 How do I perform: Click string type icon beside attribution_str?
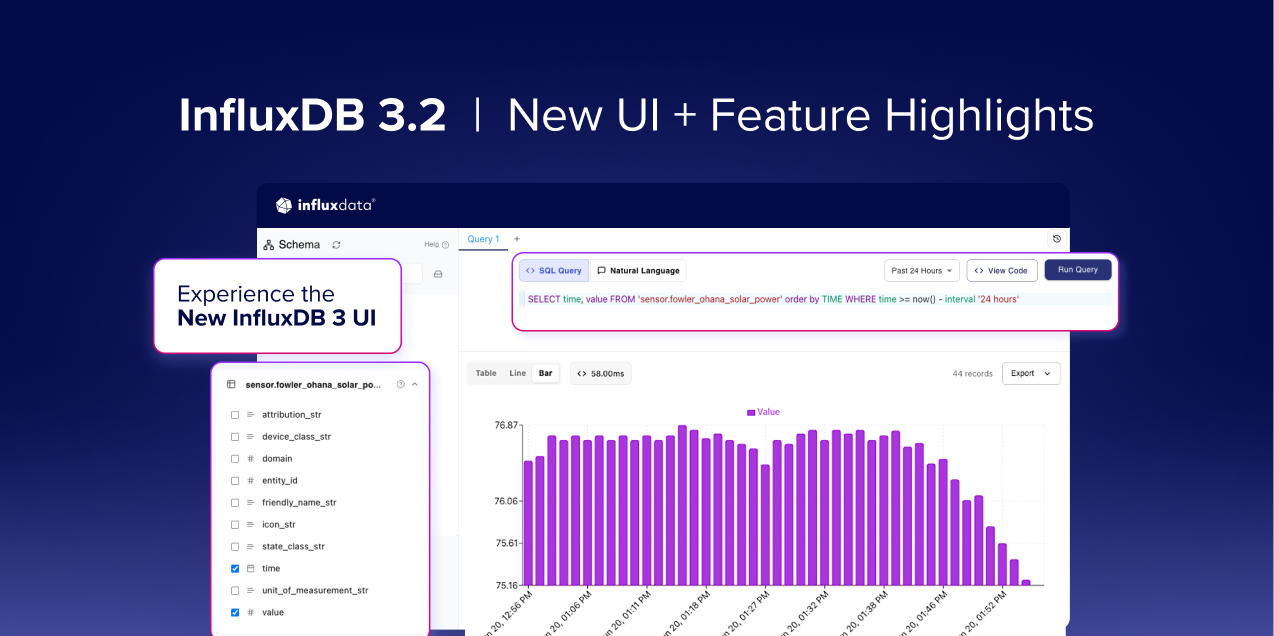click(x=250, y=414)
